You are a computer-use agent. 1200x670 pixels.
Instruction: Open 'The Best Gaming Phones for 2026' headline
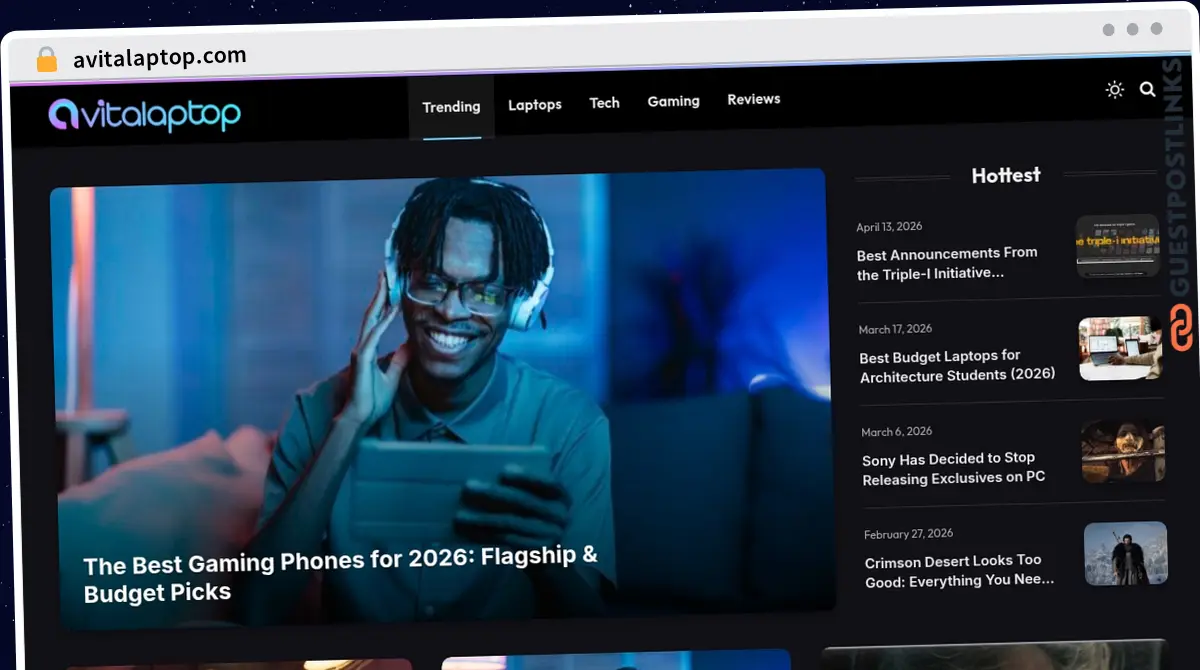pos(341,574)
